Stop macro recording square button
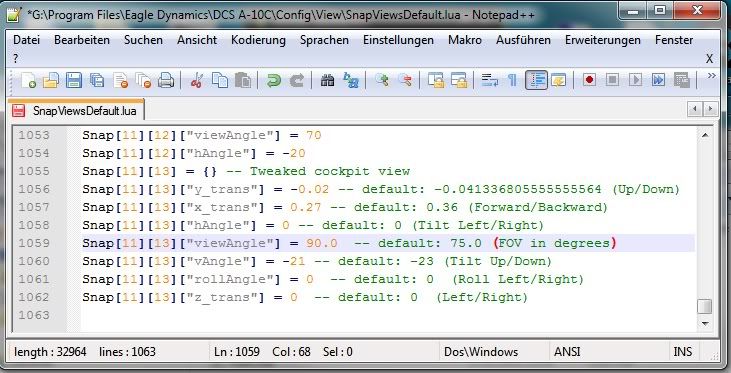Screen dimensions: 731x373 (613, 80)
